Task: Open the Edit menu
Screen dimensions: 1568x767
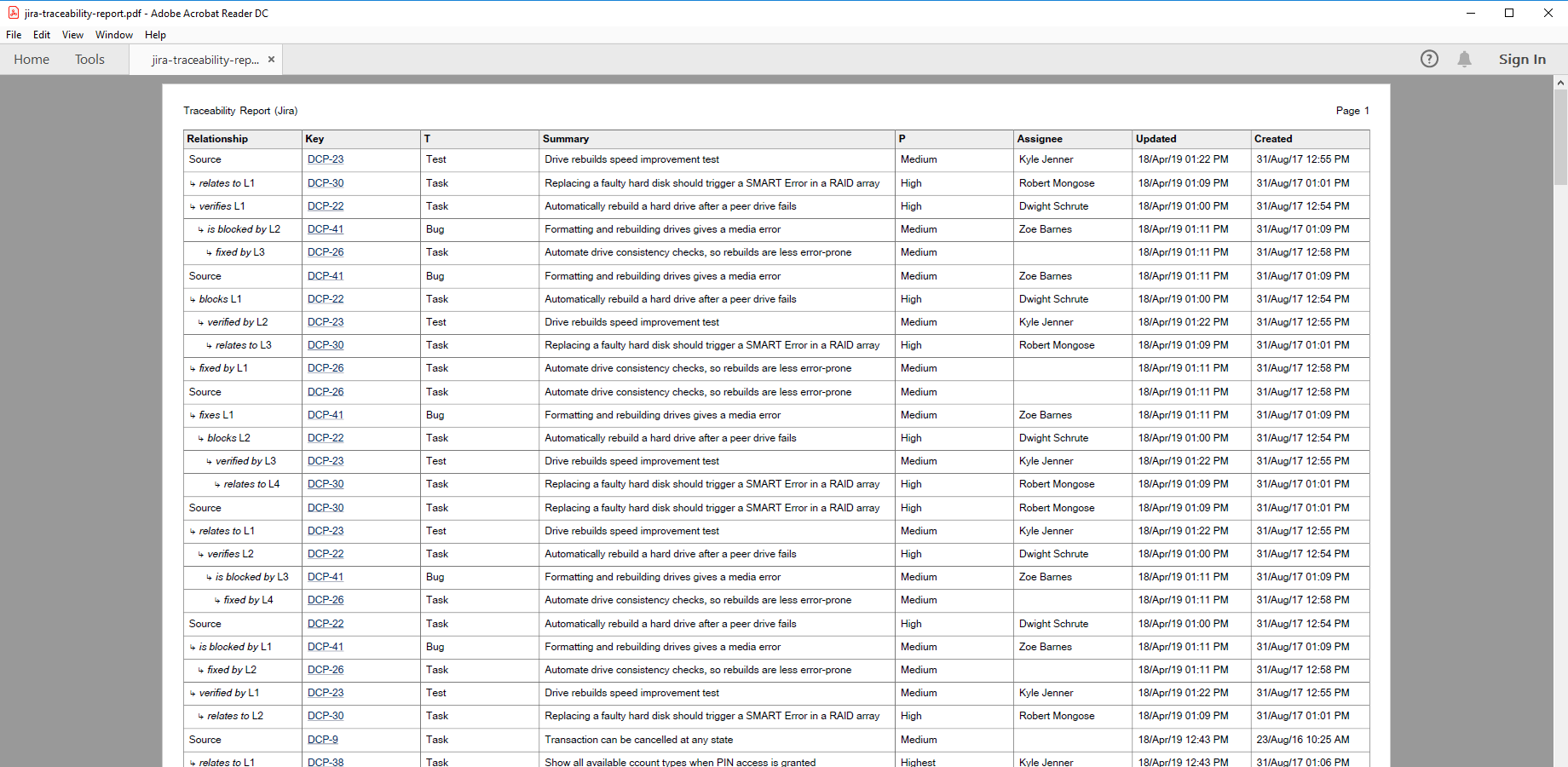Action: [41, 35]
